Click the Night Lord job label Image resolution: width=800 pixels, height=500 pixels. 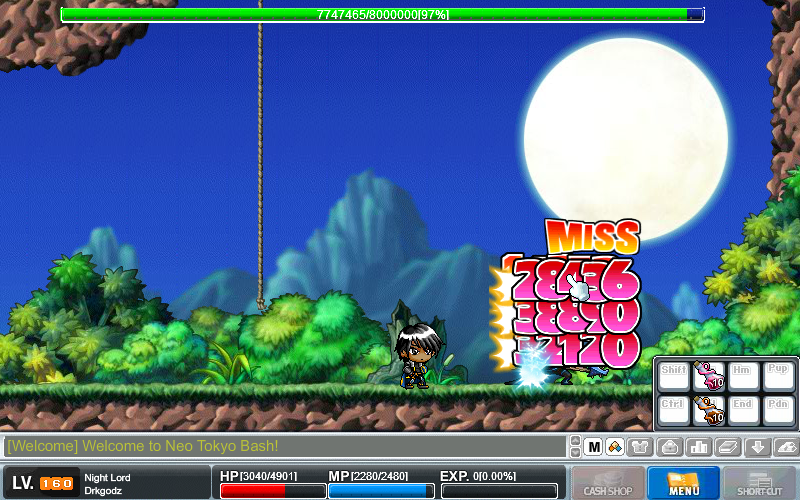pos(107,478)
